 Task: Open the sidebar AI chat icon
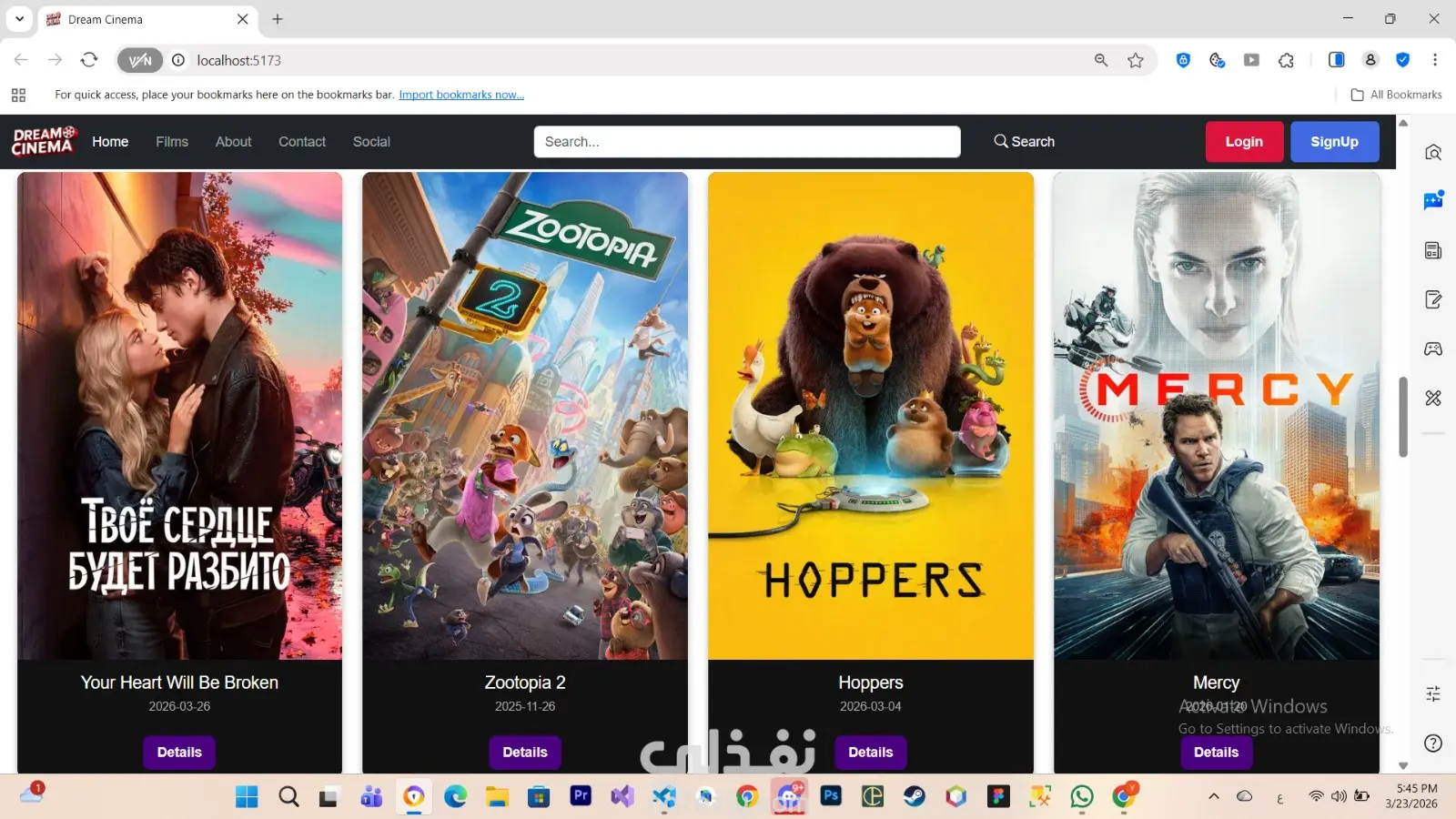click(1433, 200)
